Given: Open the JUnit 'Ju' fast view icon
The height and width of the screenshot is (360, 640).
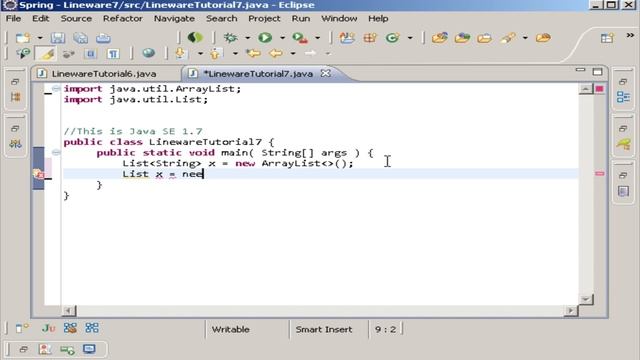Looking at the screenshot, I should (x=49, y=328).
